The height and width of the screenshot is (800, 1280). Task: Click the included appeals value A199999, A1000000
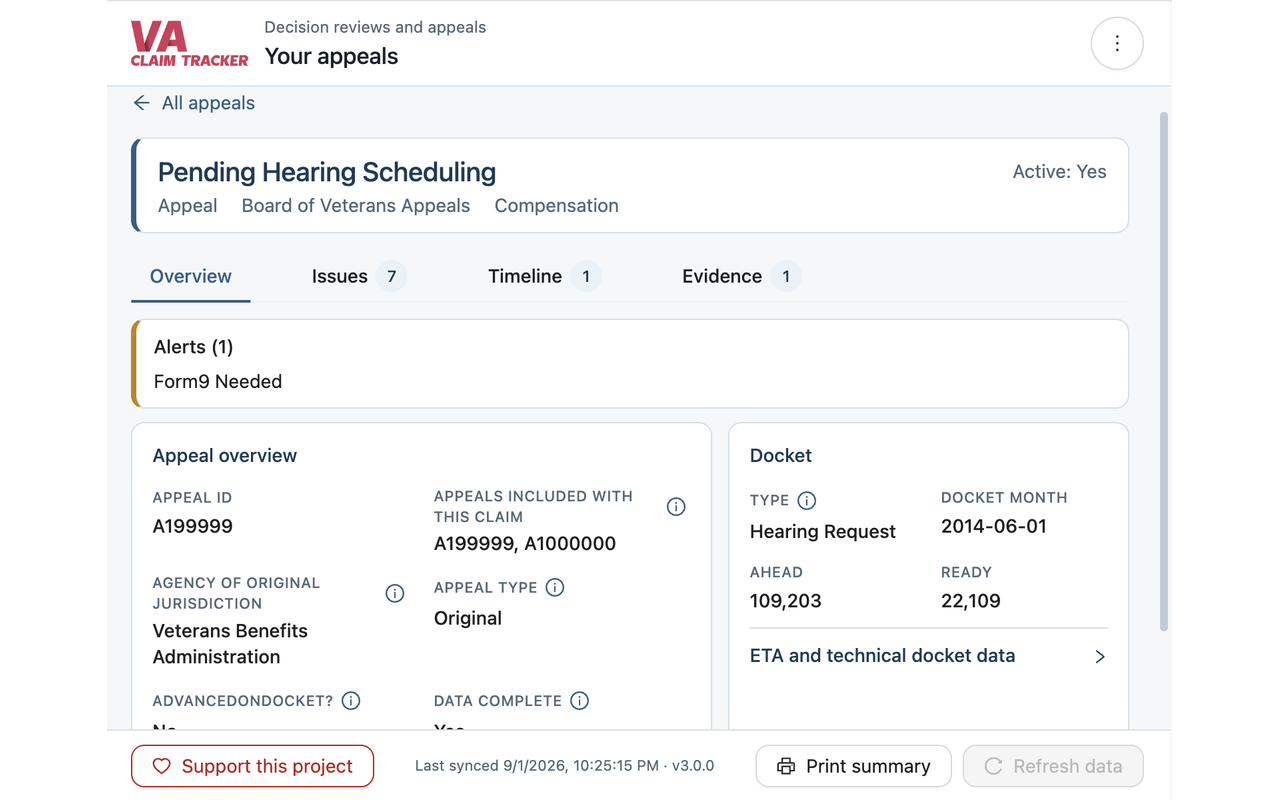click(525, 544)
